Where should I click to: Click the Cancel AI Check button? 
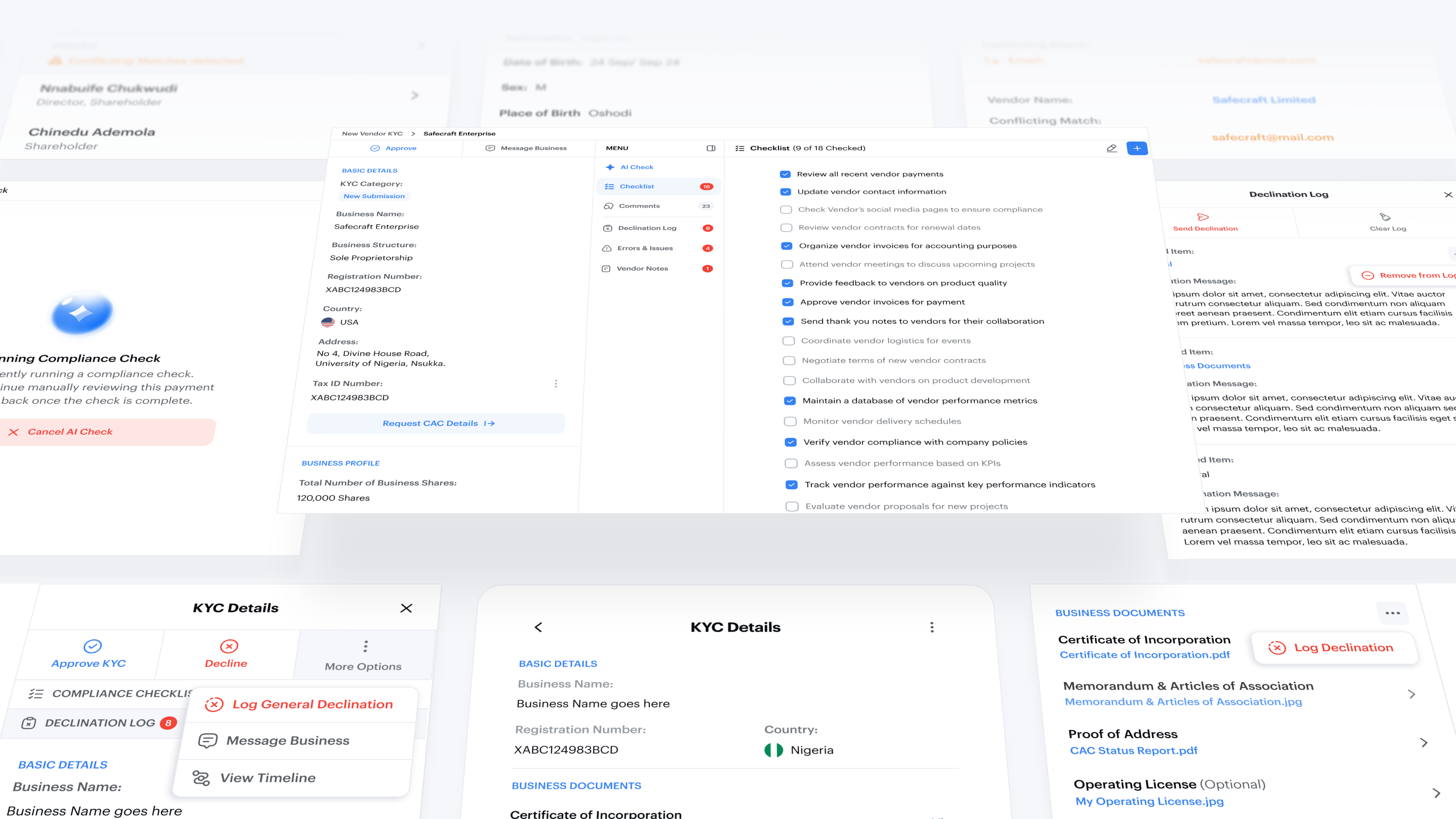pyautogui.click(x=106, y=432)
